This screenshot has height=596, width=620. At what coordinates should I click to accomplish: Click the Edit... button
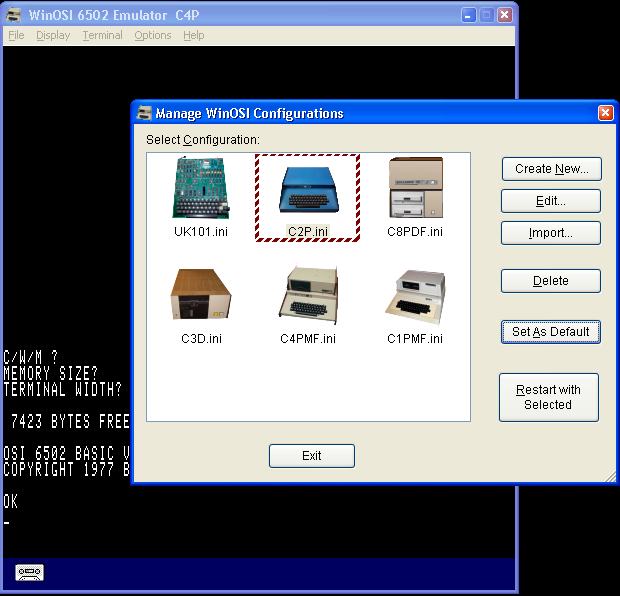(551, 201)
